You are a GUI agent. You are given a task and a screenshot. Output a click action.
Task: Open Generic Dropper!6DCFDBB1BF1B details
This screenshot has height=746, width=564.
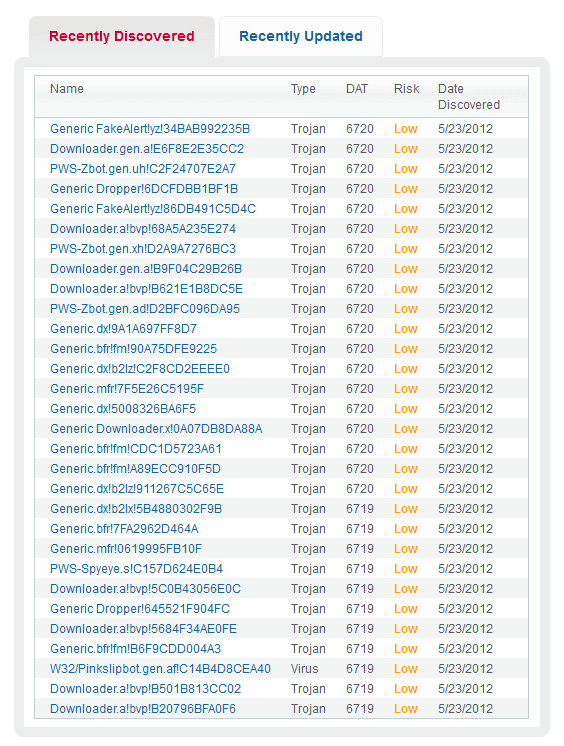pos(144,189)
